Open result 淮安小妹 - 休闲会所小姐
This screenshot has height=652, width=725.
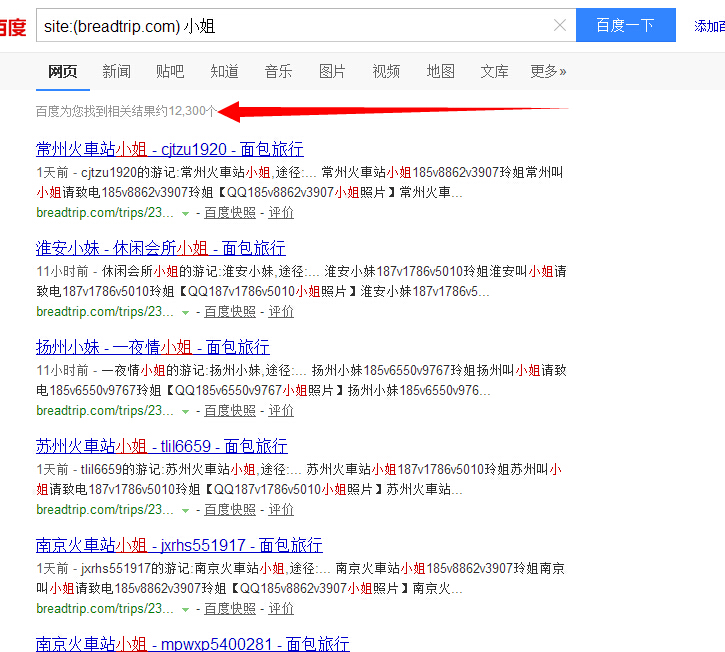click(160, 248)
